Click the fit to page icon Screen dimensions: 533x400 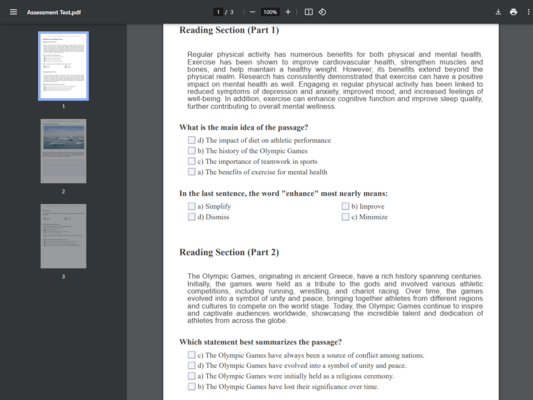click(309, 12)
